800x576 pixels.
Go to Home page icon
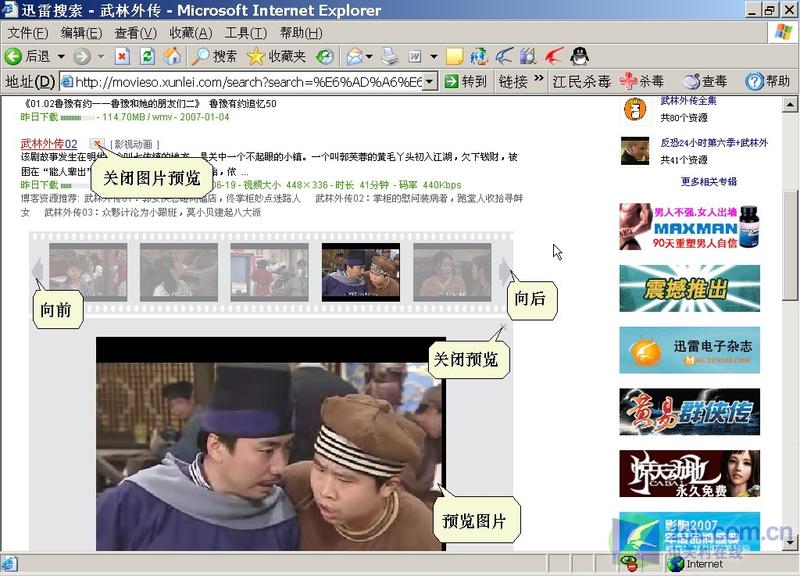tap(172, 56)
